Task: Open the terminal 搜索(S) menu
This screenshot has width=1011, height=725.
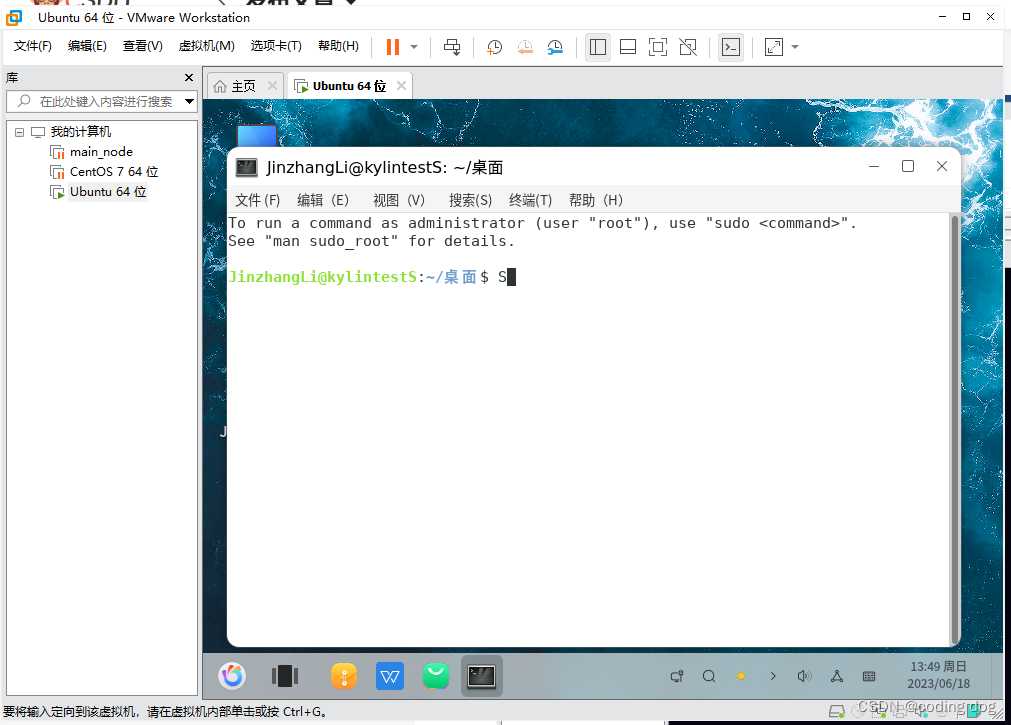Action: pyautogui.click(x=470, y=200)
